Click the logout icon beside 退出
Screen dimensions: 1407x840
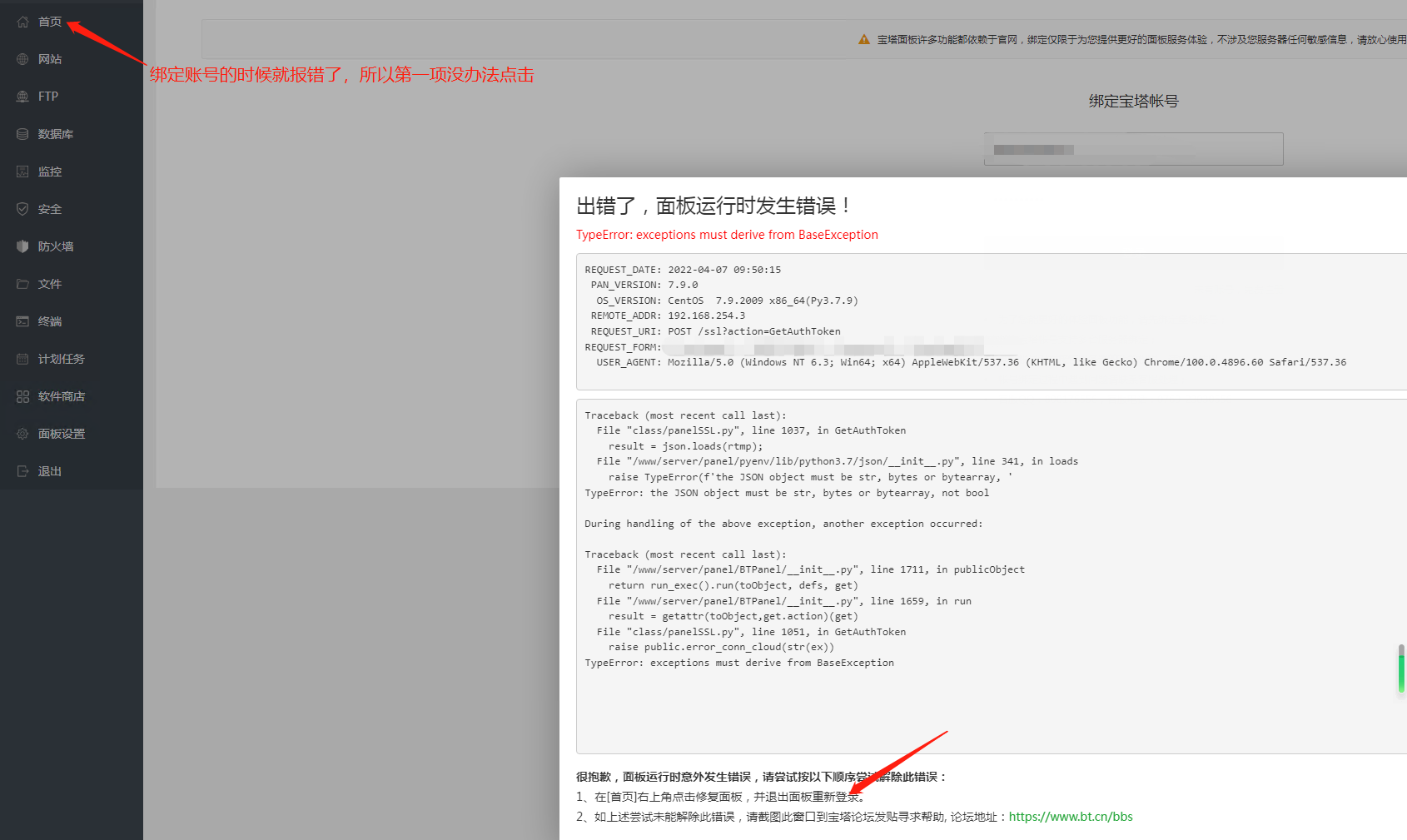22,471
